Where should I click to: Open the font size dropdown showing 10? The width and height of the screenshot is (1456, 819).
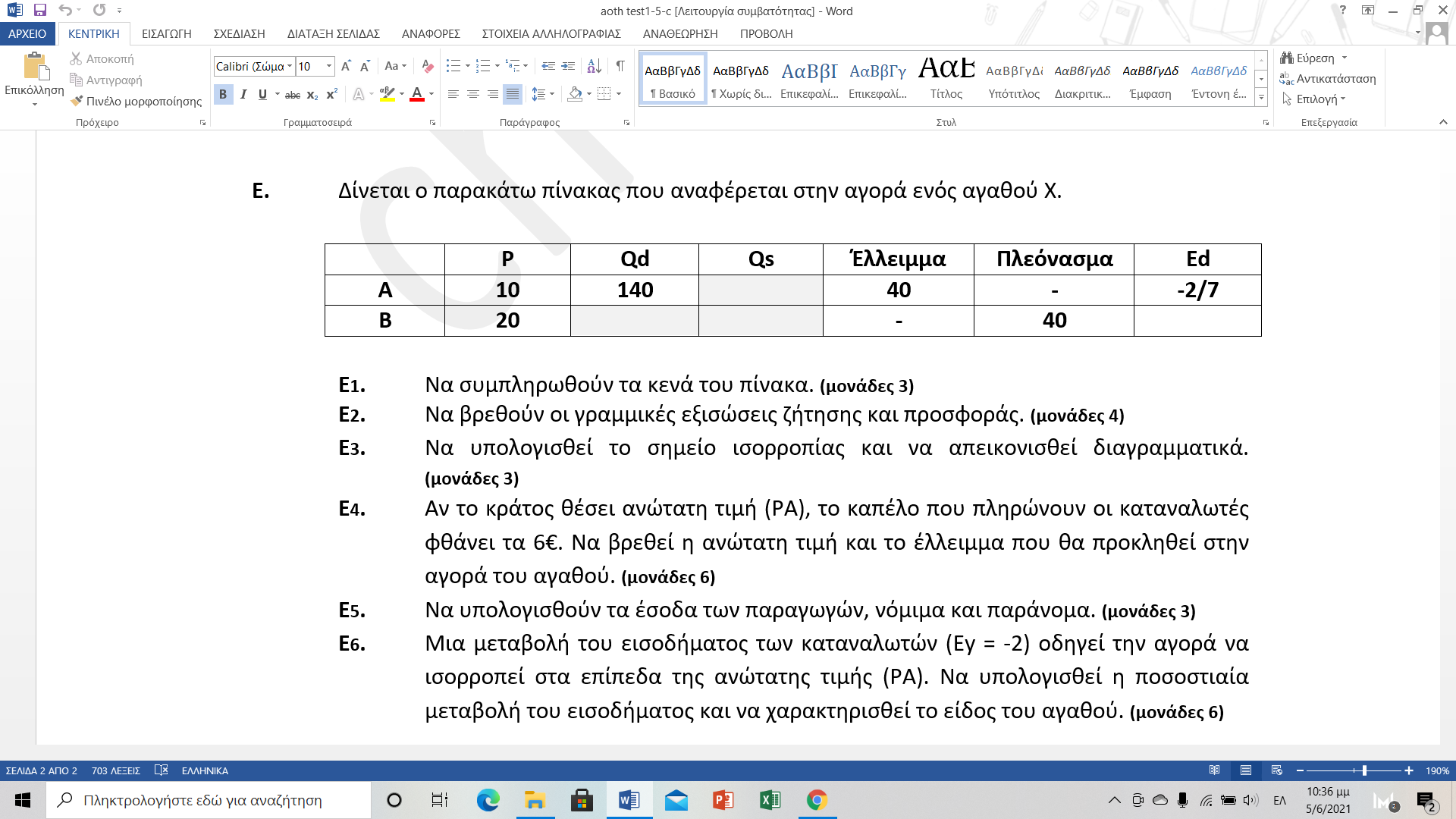click(x=329, y=67)
